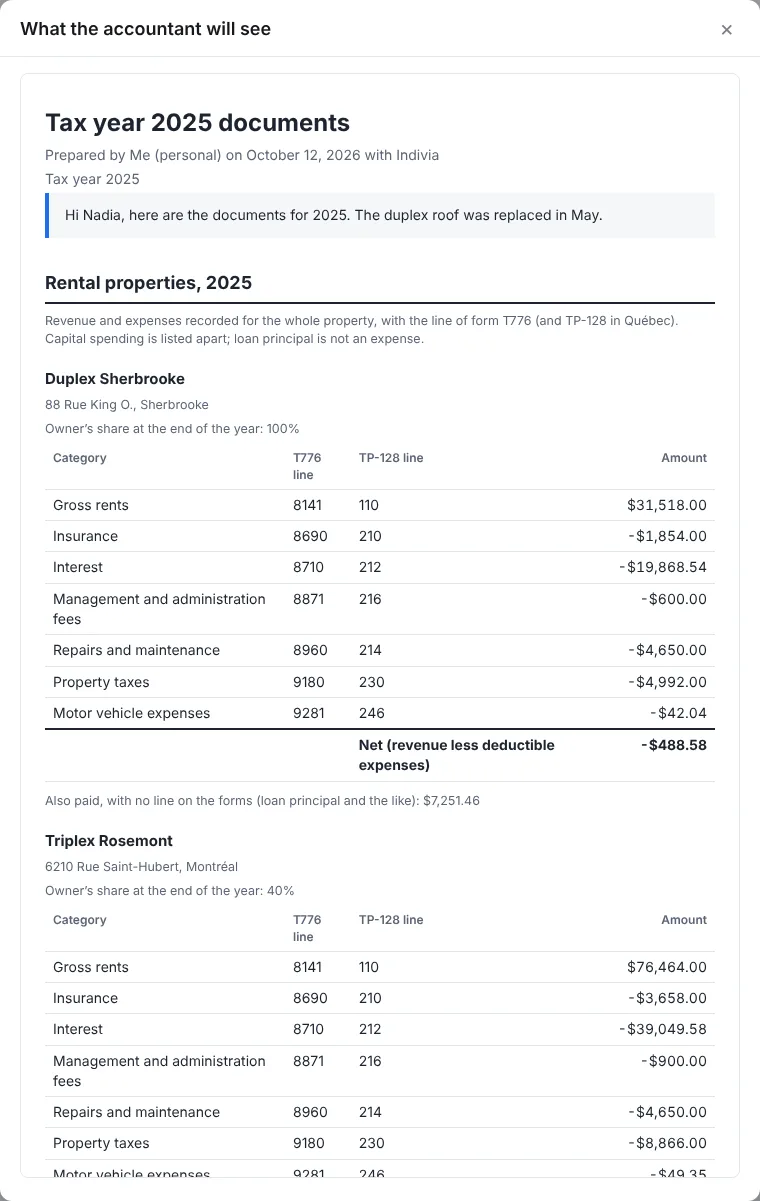Select the Duplex Sherbrooke property heading

coord(115,379)
